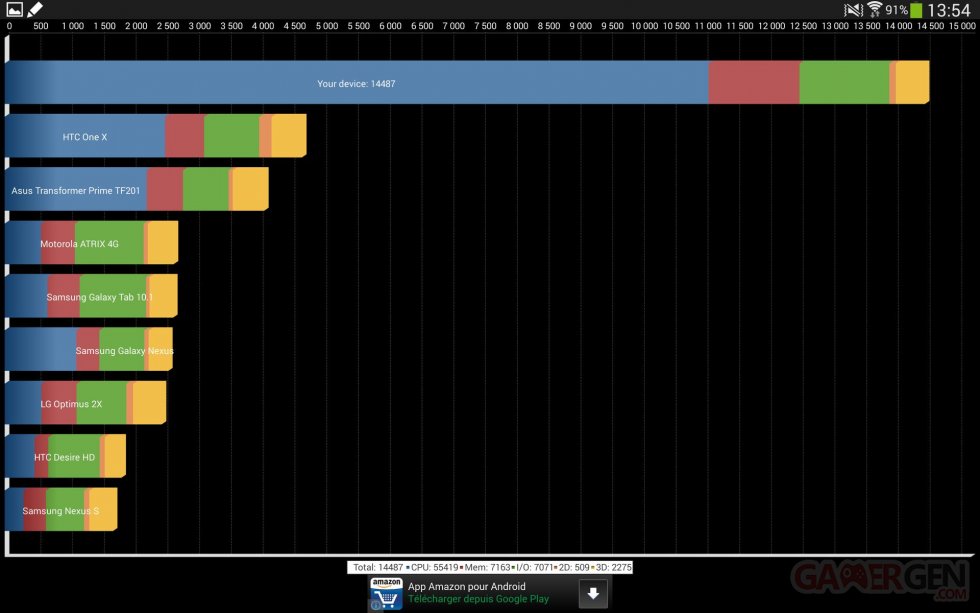980x613 pixels.
Task: Tap the green battery icon
Action: [916, 10]
